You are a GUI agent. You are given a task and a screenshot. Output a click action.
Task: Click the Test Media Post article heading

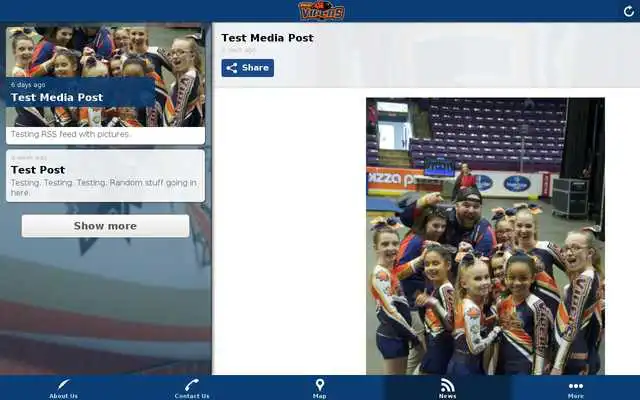coord(267,38)
